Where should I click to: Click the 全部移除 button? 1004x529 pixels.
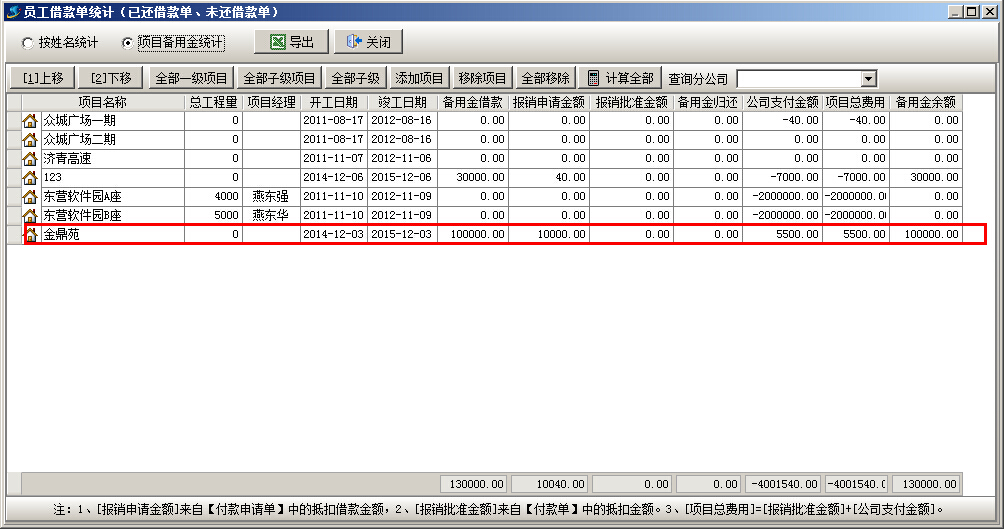[x=545, y=78]
